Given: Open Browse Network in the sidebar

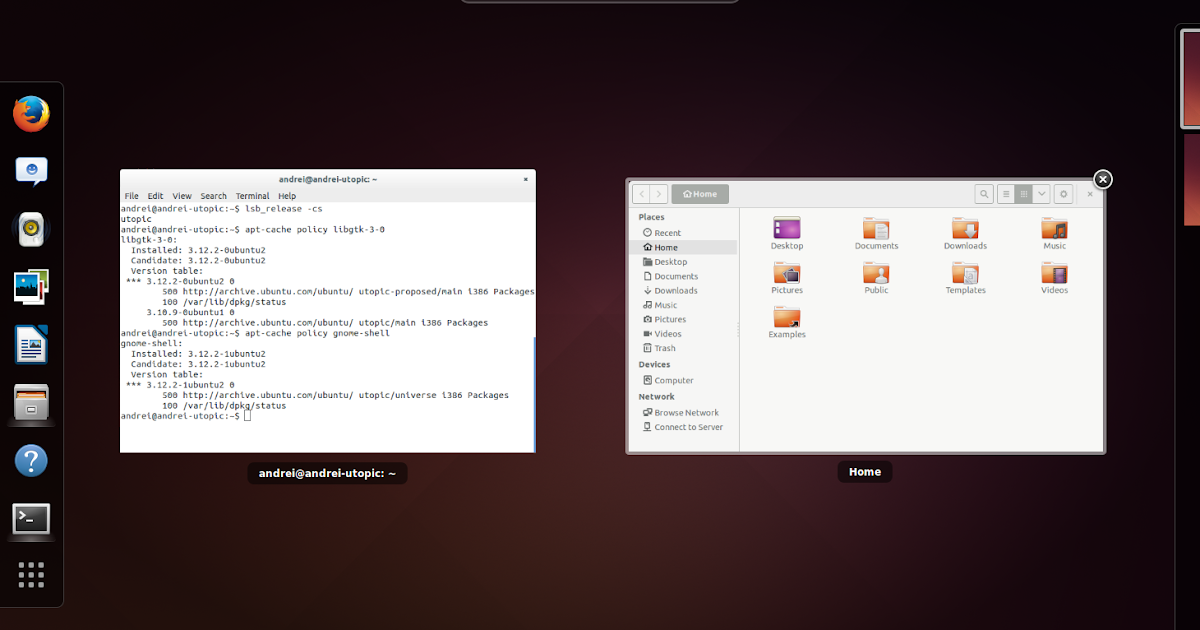Looking at the screenshot, I should tap(681, 412).
